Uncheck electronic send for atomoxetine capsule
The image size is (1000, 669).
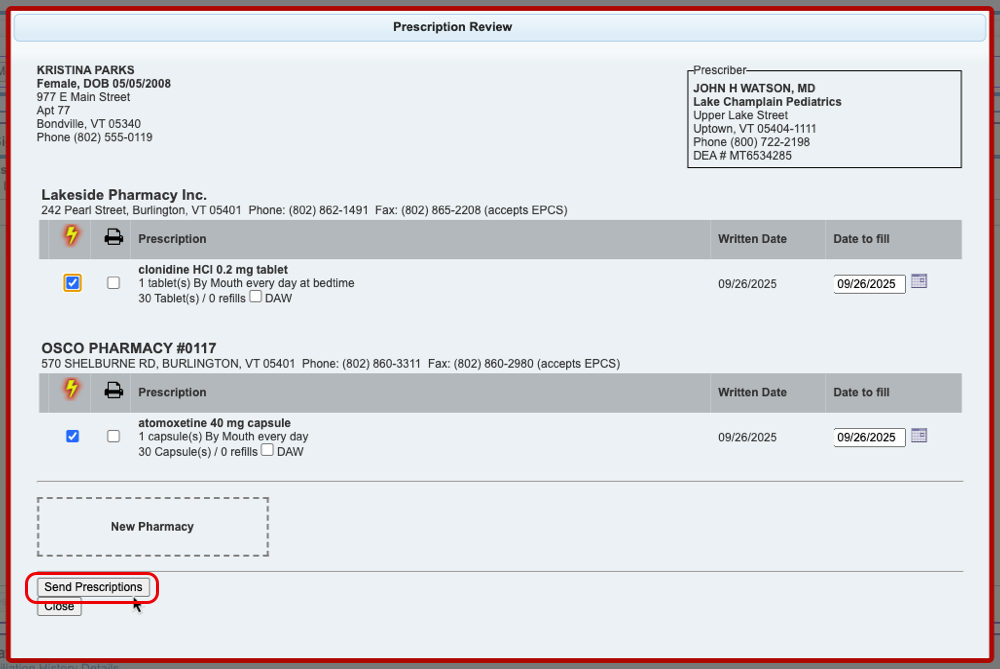coord(72,436)
